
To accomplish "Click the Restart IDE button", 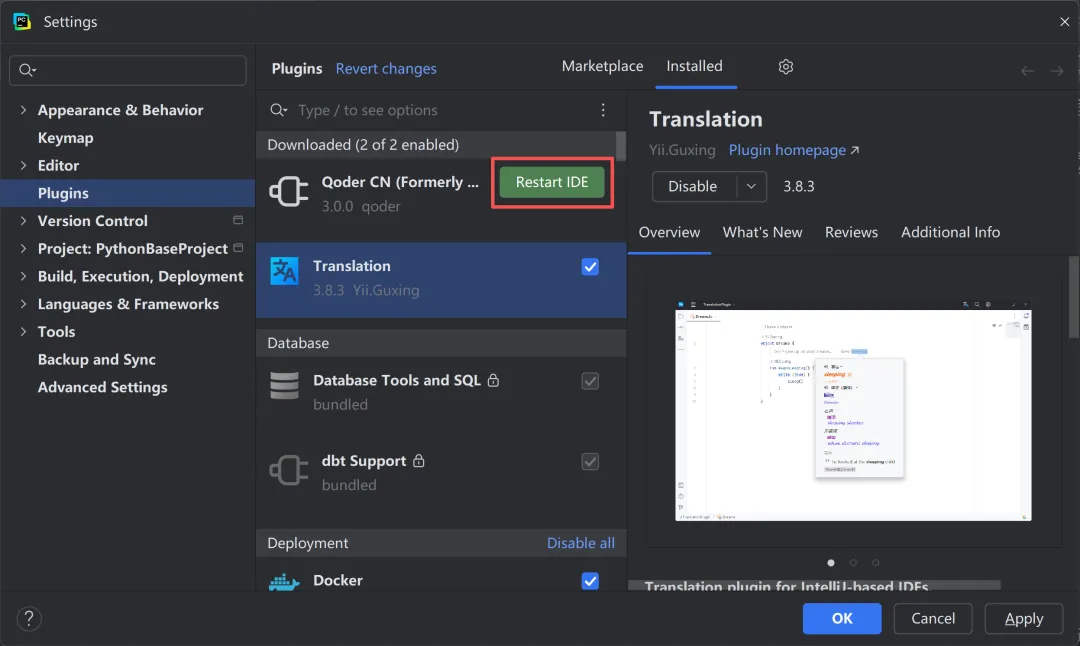I will (x=552, y=182).
